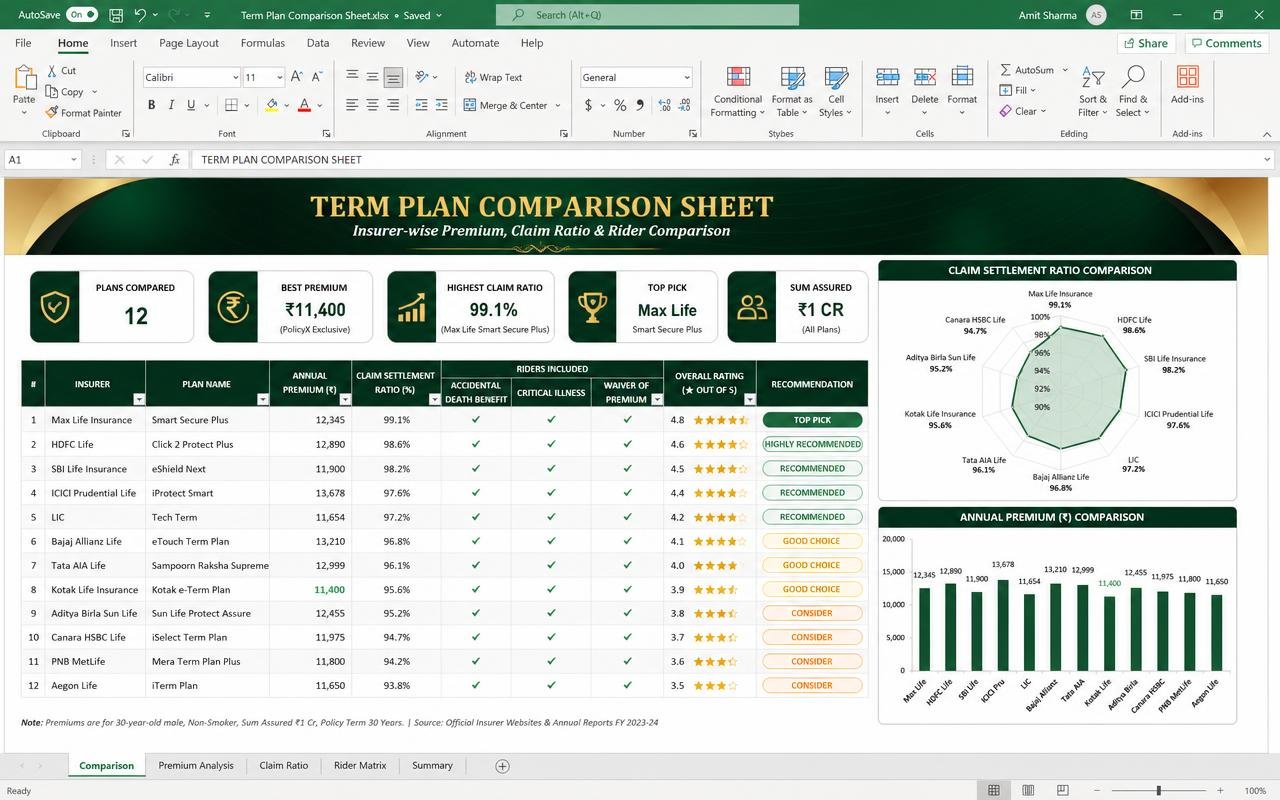Click the Wrap Text button

coord(493,77)
